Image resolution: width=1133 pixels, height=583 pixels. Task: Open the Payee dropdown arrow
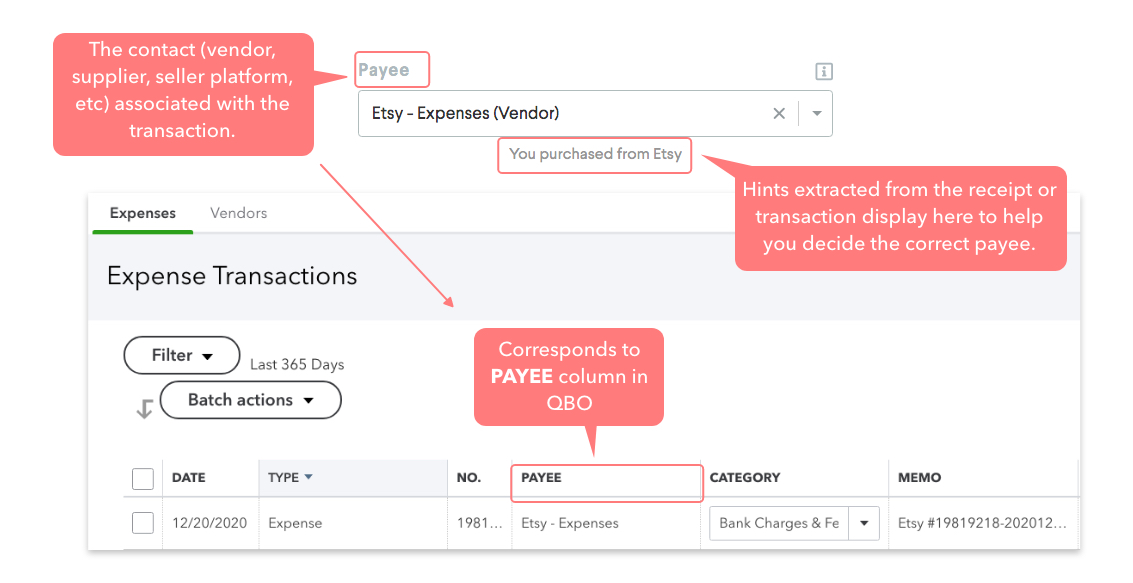pos(816,114)
